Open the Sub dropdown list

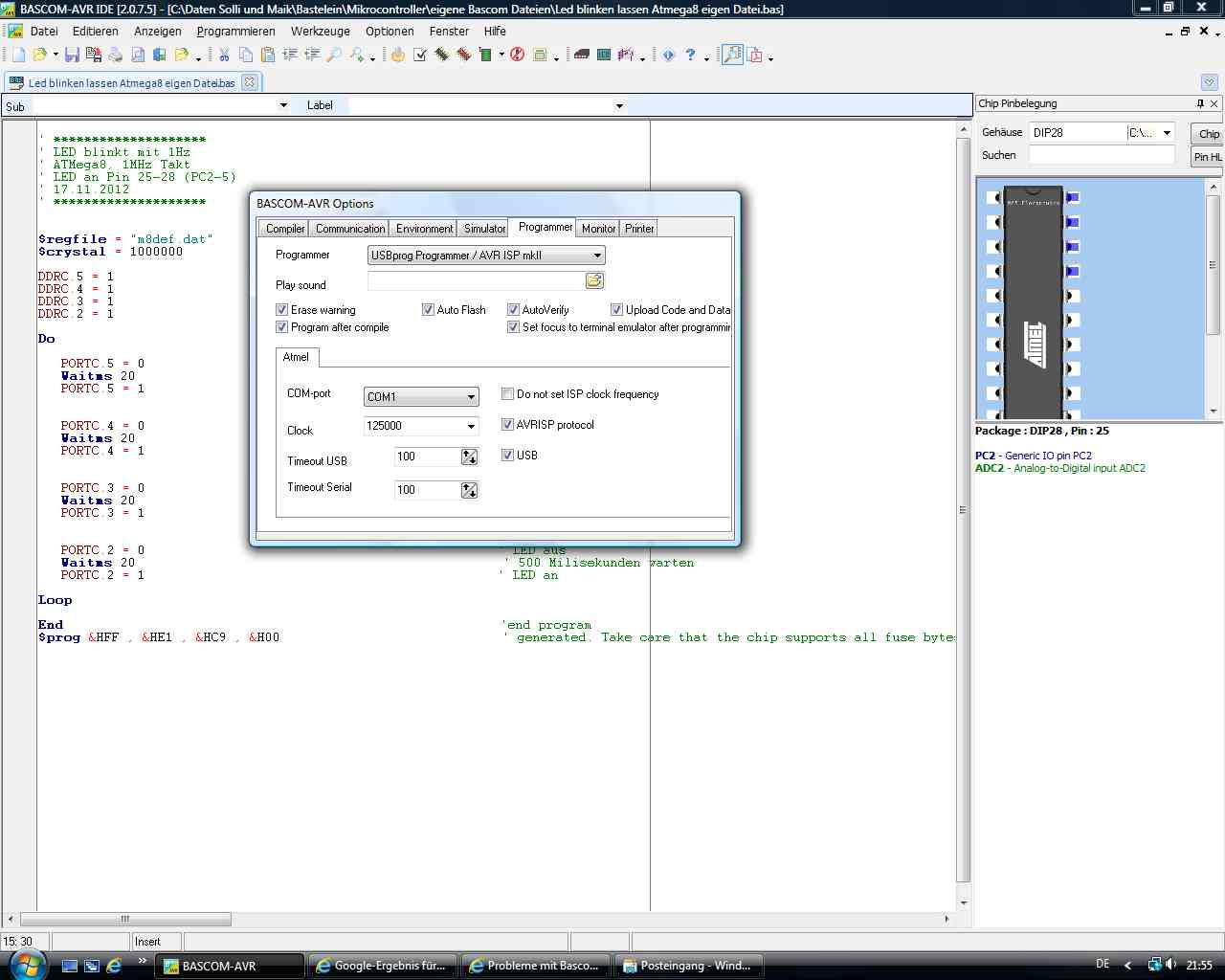point(283,105)
